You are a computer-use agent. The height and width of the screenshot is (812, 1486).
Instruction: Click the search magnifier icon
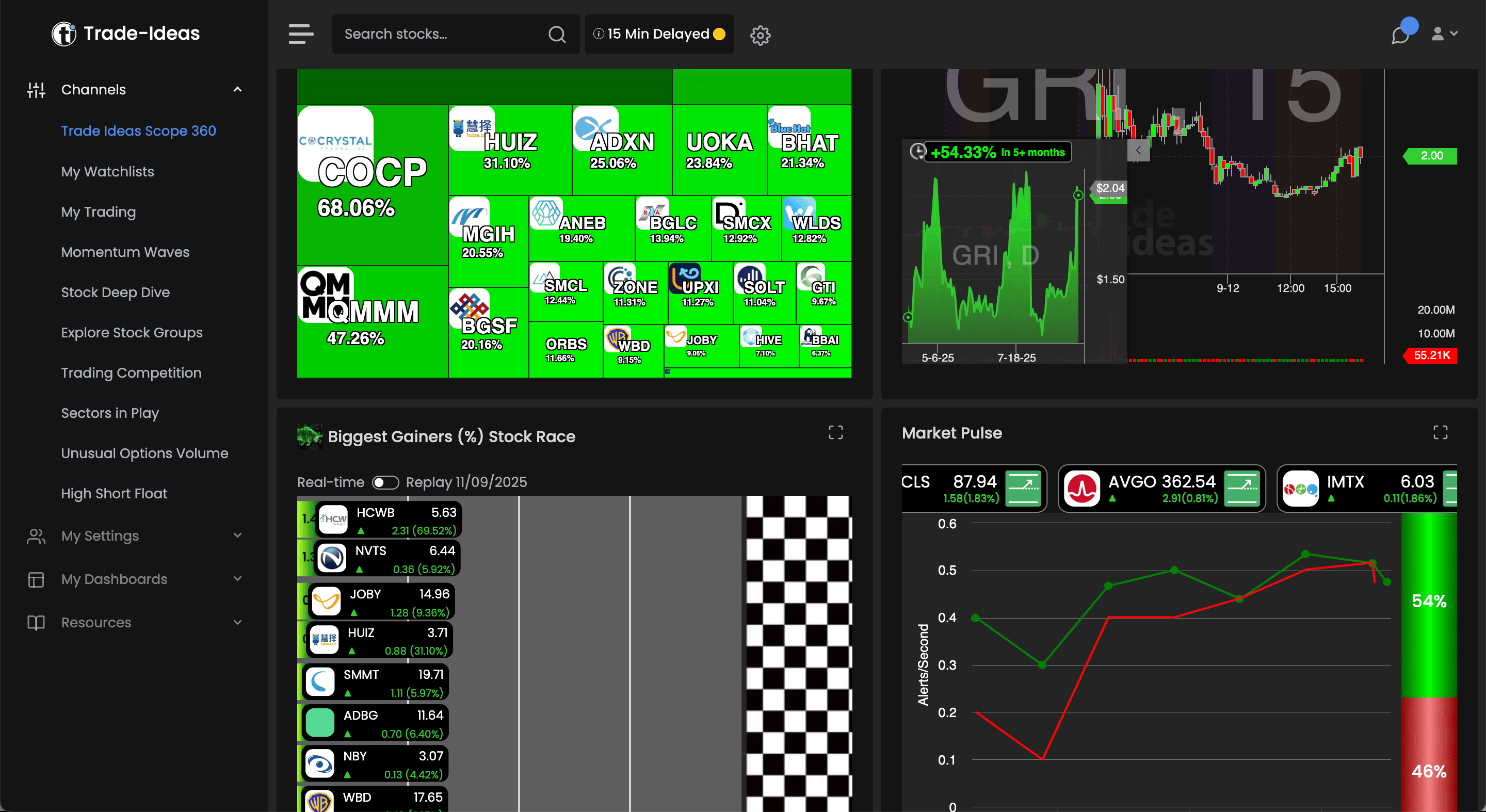coord(556,34)
